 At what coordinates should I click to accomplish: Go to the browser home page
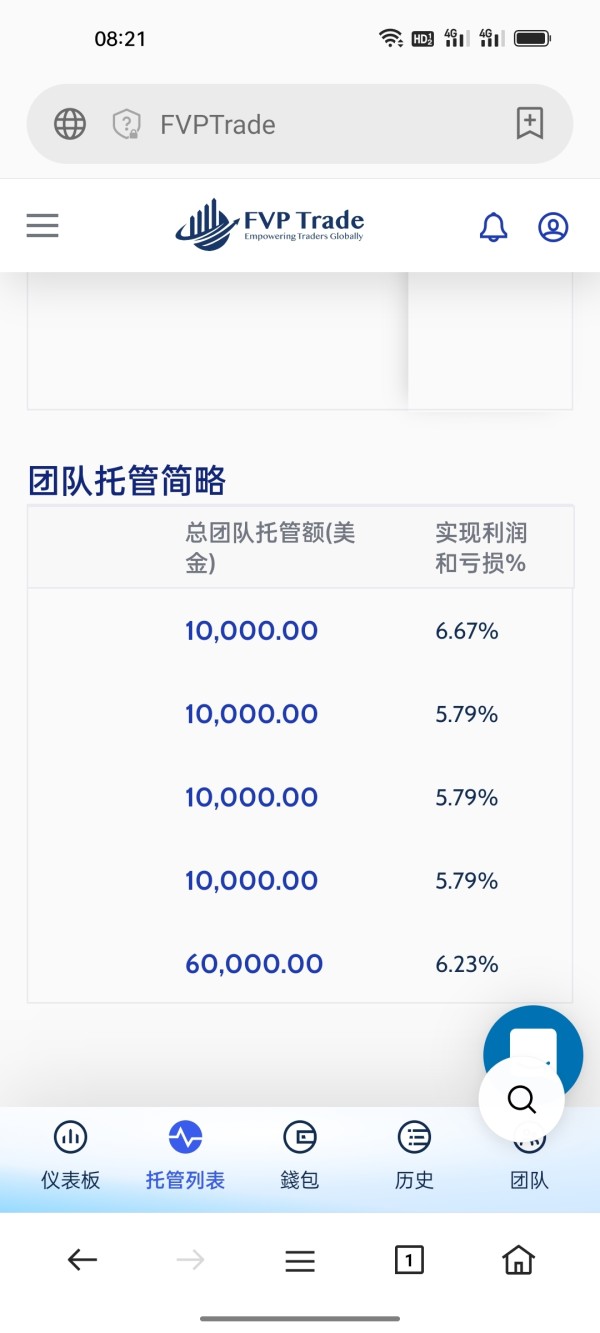pyautogui.click(x=518, y=1261)
